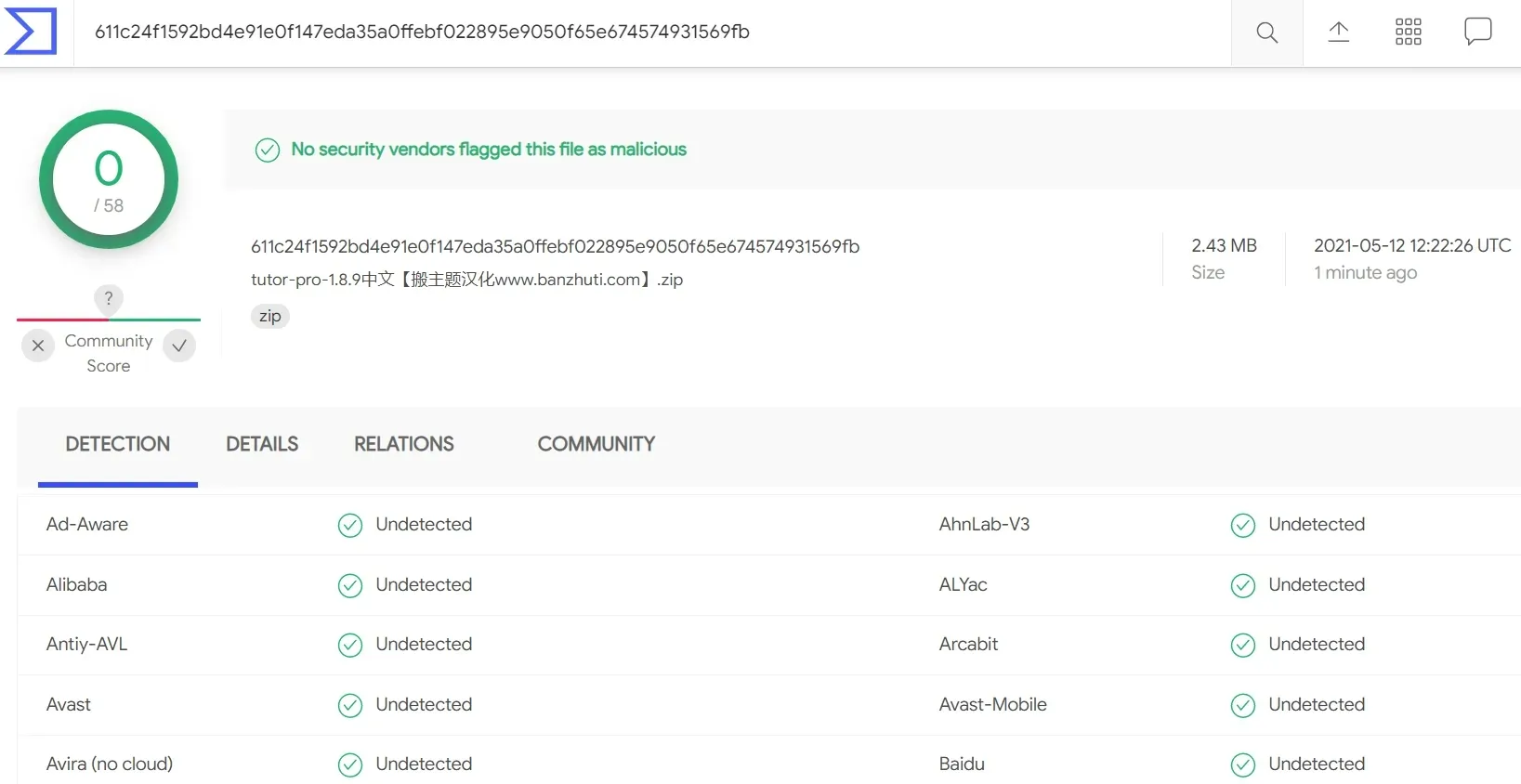Go to the COMMUNITY tab
This screenshot has width=1521, height=784.
[x=597, y=445]
